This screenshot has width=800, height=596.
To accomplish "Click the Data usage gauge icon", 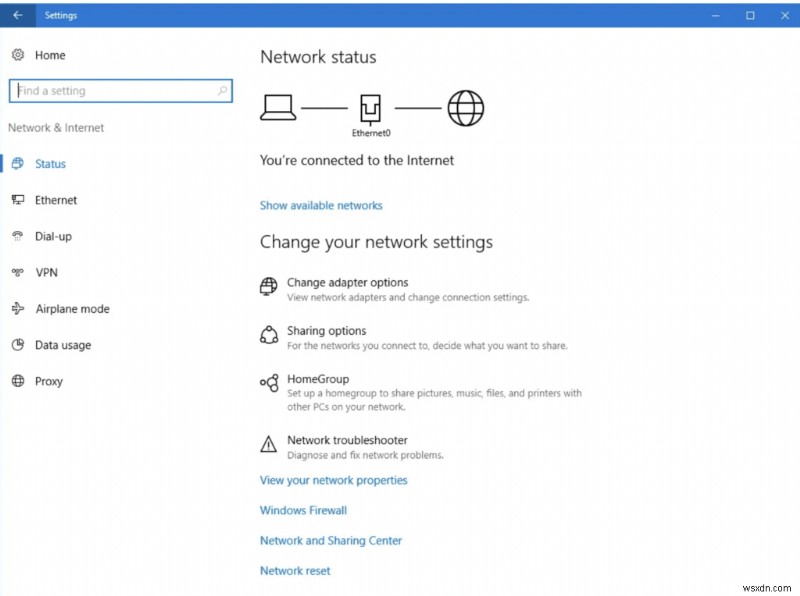I will [20, 344].
